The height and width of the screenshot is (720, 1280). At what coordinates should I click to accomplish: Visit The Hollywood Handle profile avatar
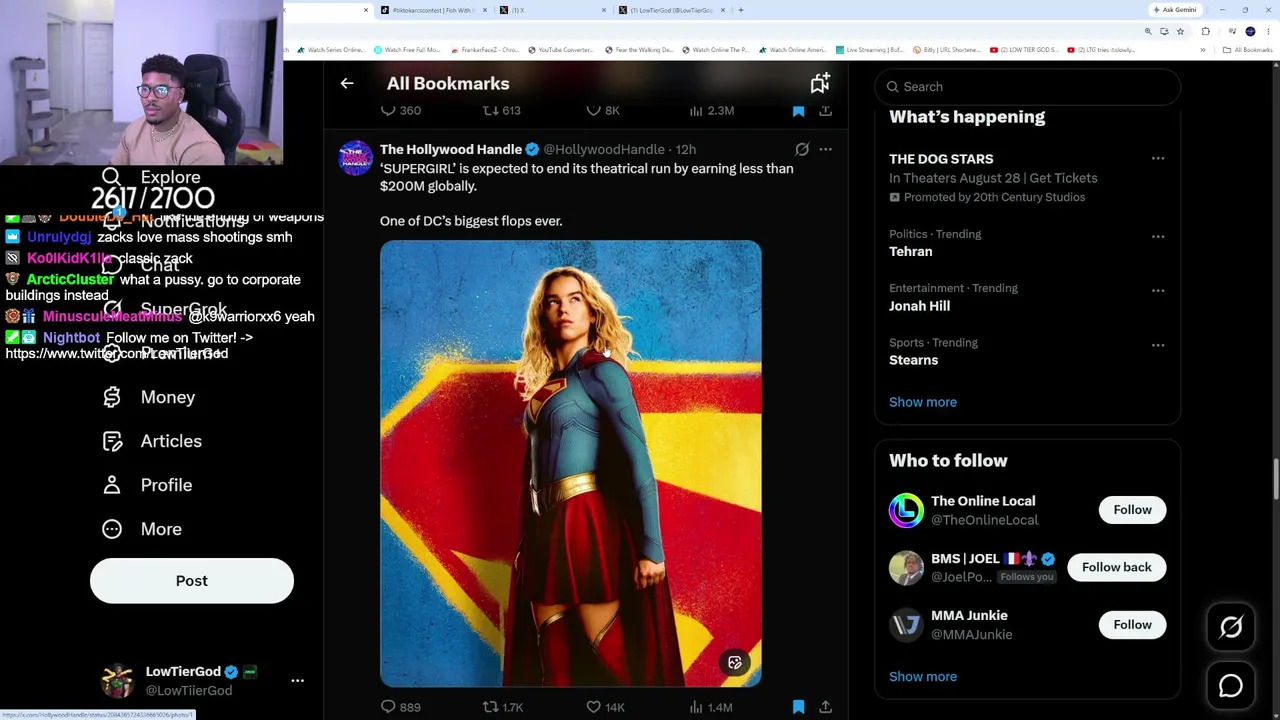click(355, 158)
